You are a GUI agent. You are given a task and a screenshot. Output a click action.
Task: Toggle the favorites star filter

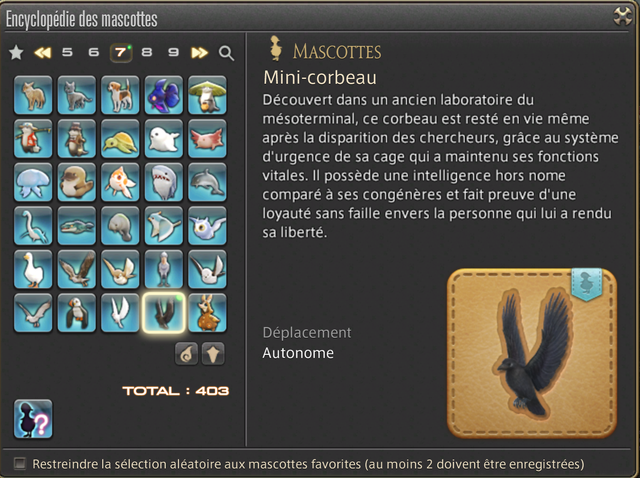[x=16, y=53]
